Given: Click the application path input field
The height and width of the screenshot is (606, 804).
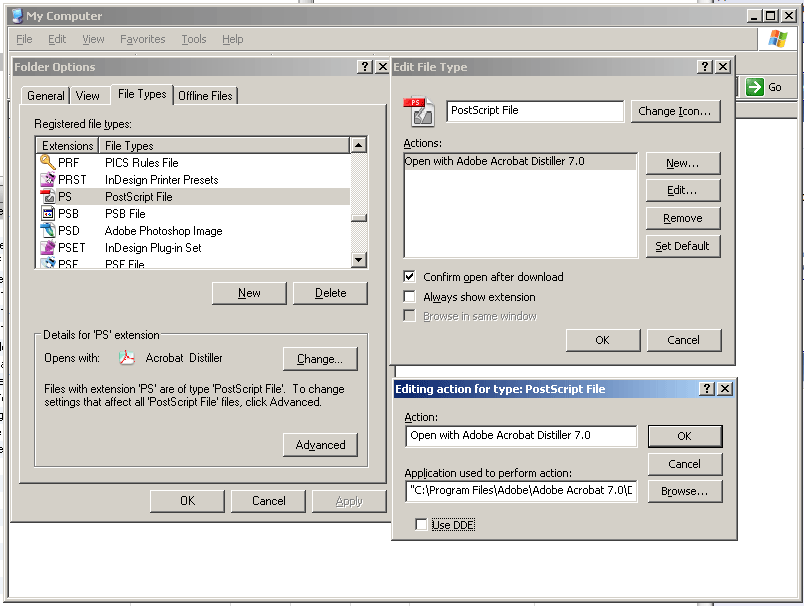Looking at the screenshot, I should pyautogui.click(x=521, y=491).
